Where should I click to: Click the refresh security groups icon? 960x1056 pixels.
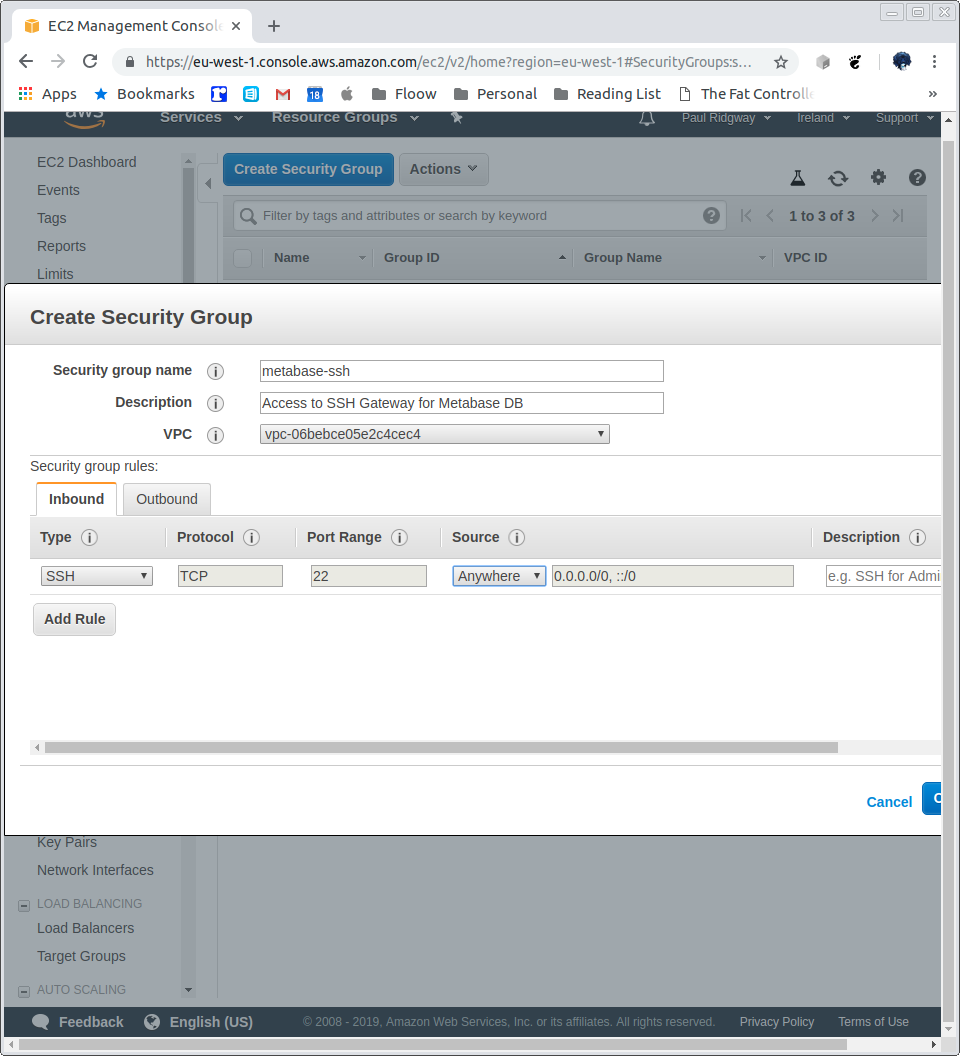click(838, 178)
